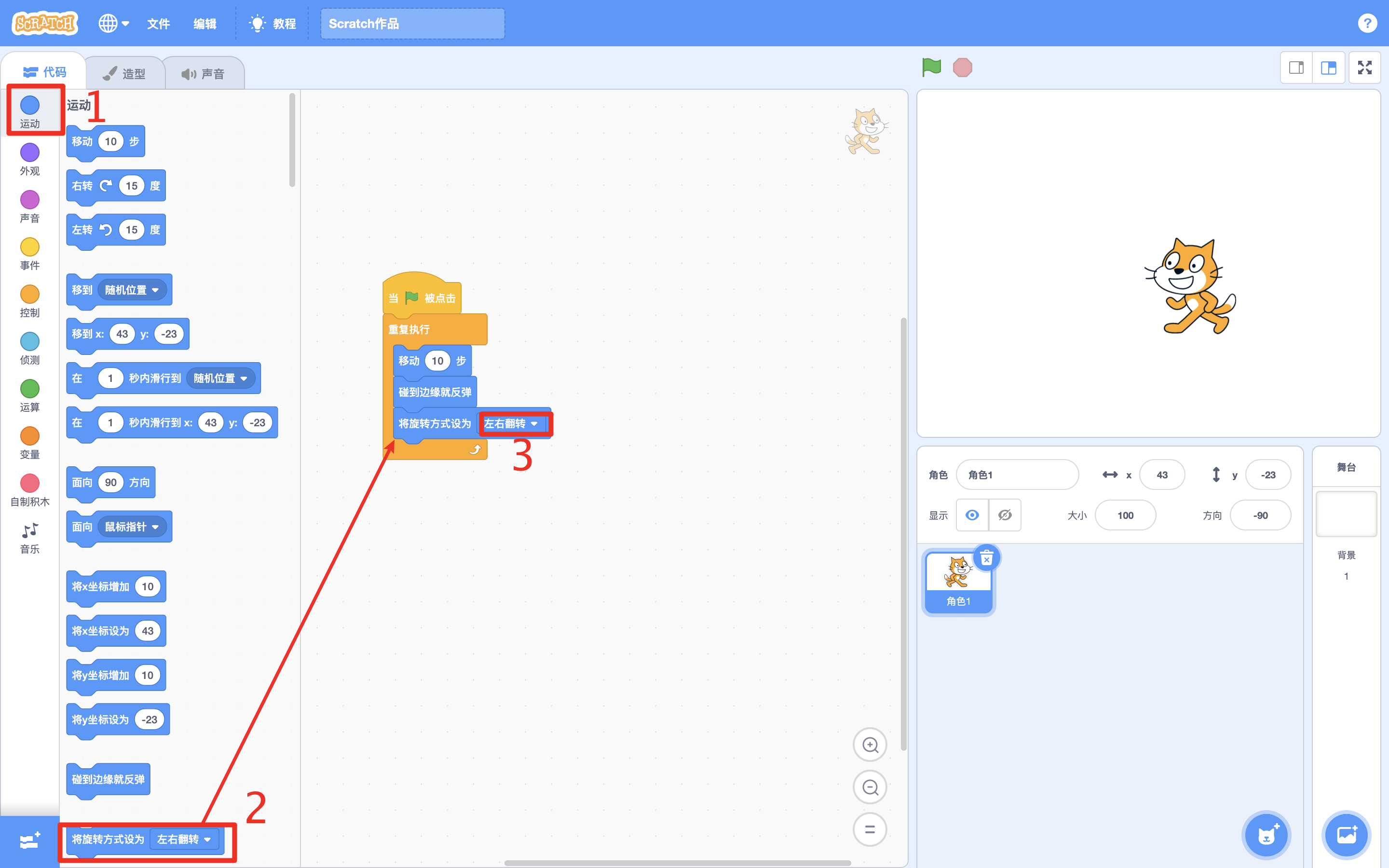Open 教程 tutorials
The width and height of the screenshot is (1389, 868).
point(272,24)
